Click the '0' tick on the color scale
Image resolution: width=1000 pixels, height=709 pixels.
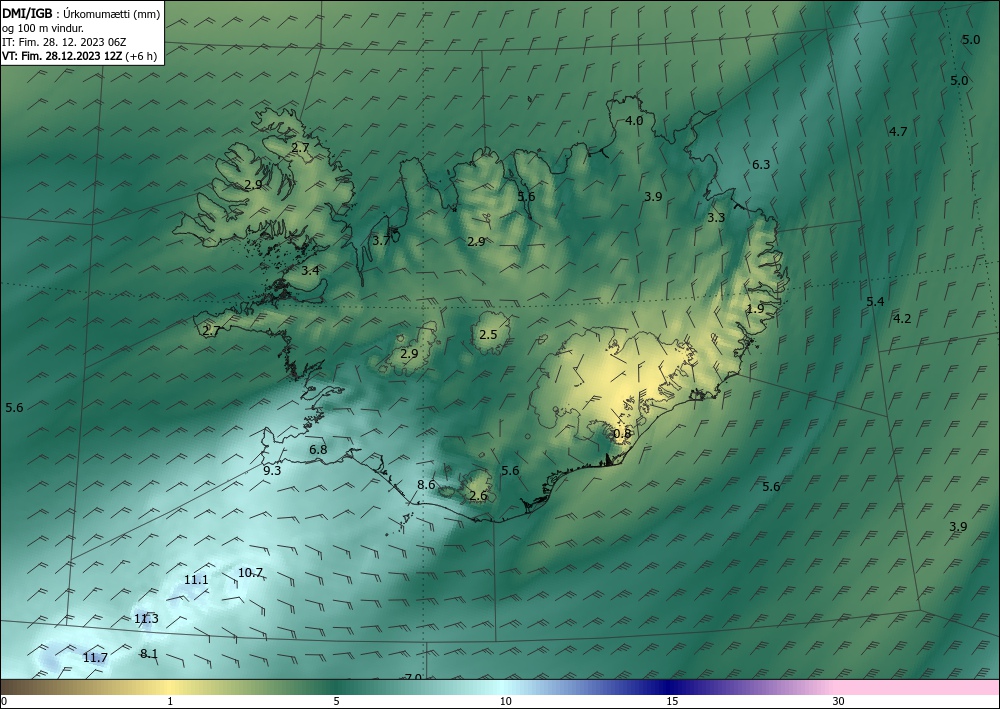pos(4,702)
